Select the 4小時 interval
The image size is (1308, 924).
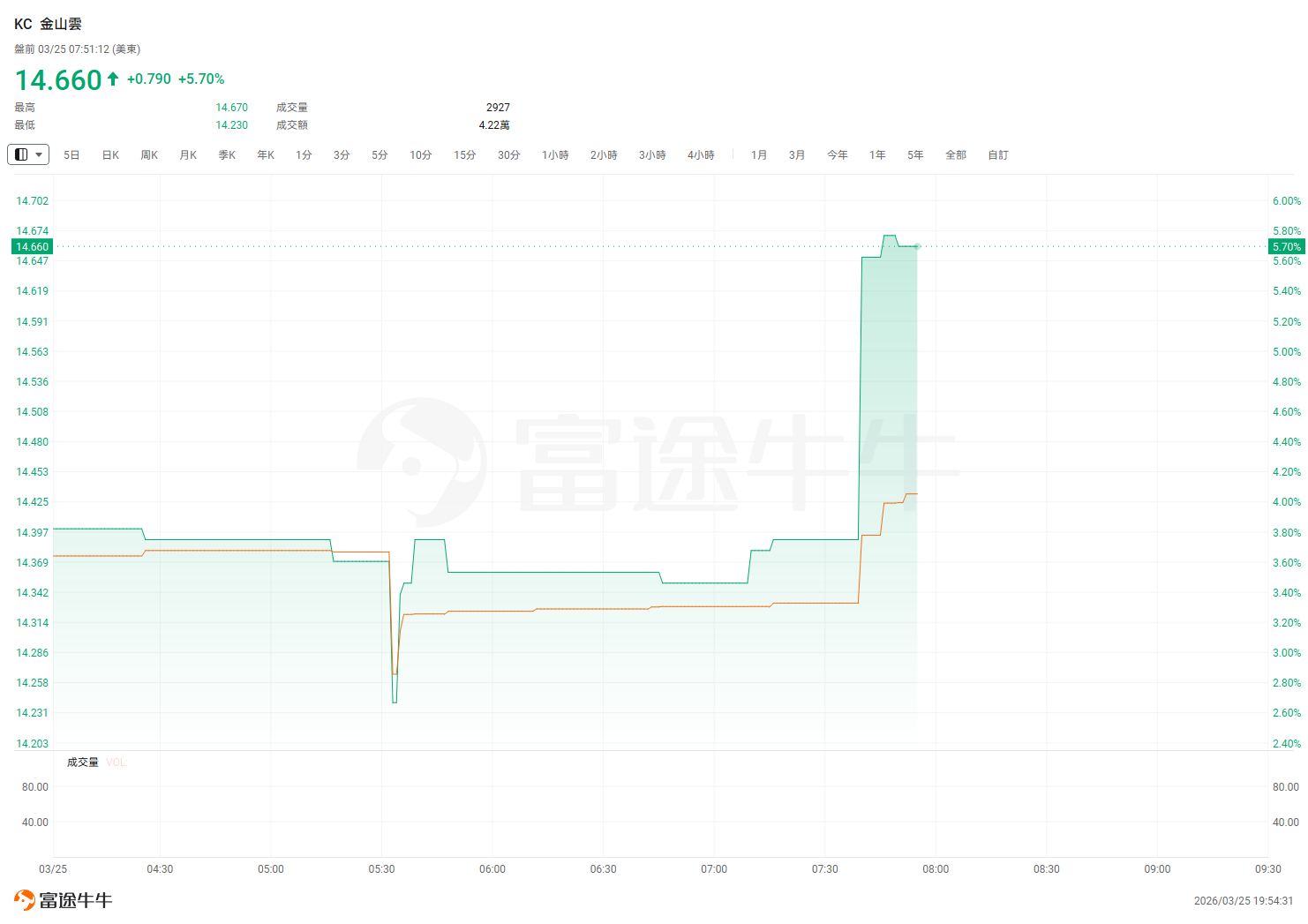click(701, 155)
